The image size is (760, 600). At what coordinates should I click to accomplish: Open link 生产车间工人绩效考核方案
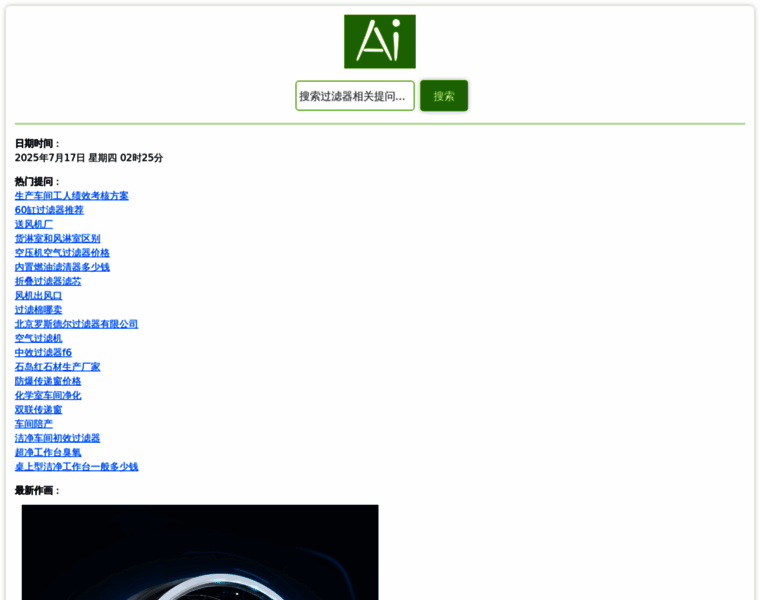point(71,196)
